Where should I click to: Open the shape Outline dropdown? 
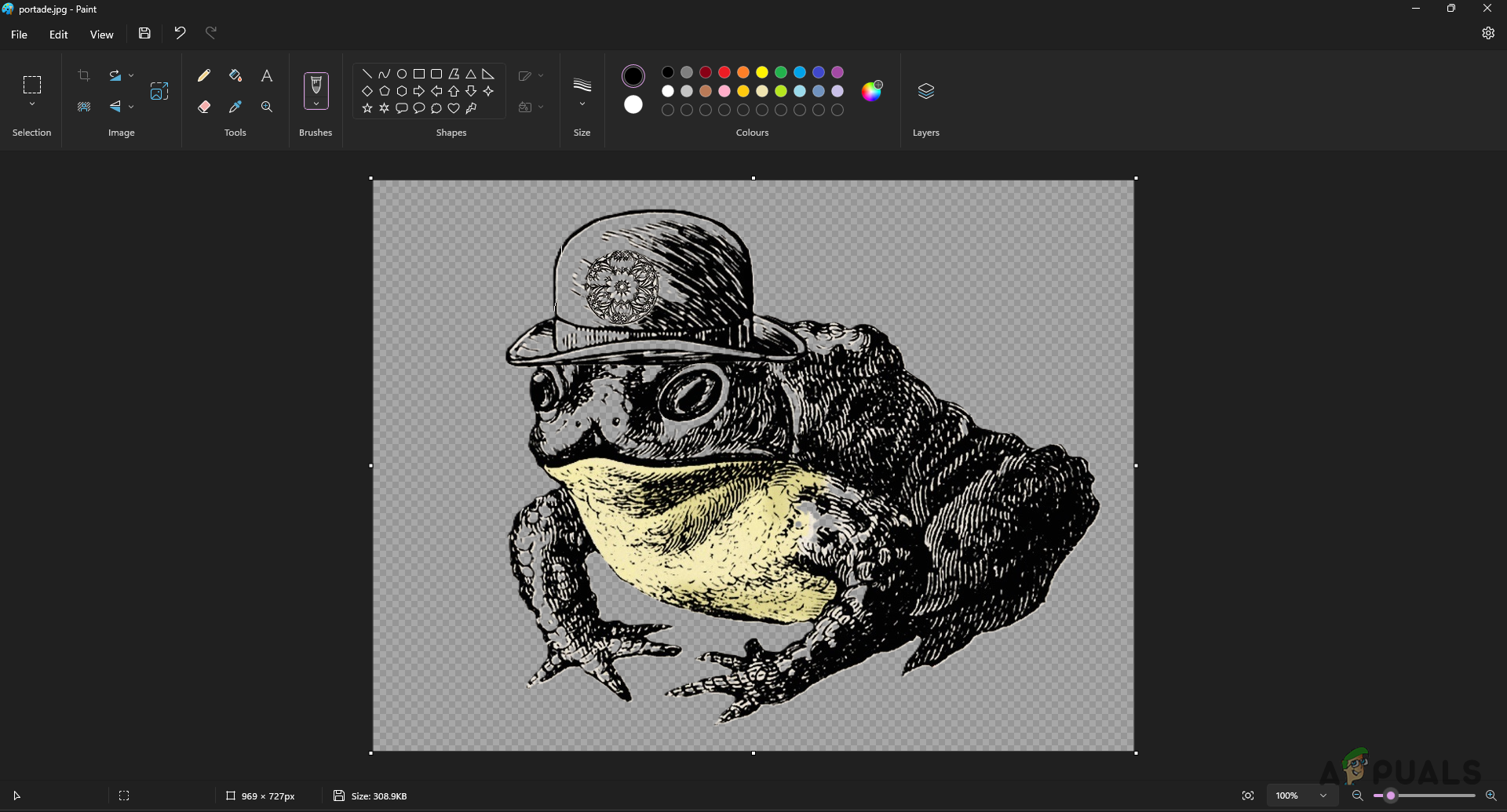point(531,75)
